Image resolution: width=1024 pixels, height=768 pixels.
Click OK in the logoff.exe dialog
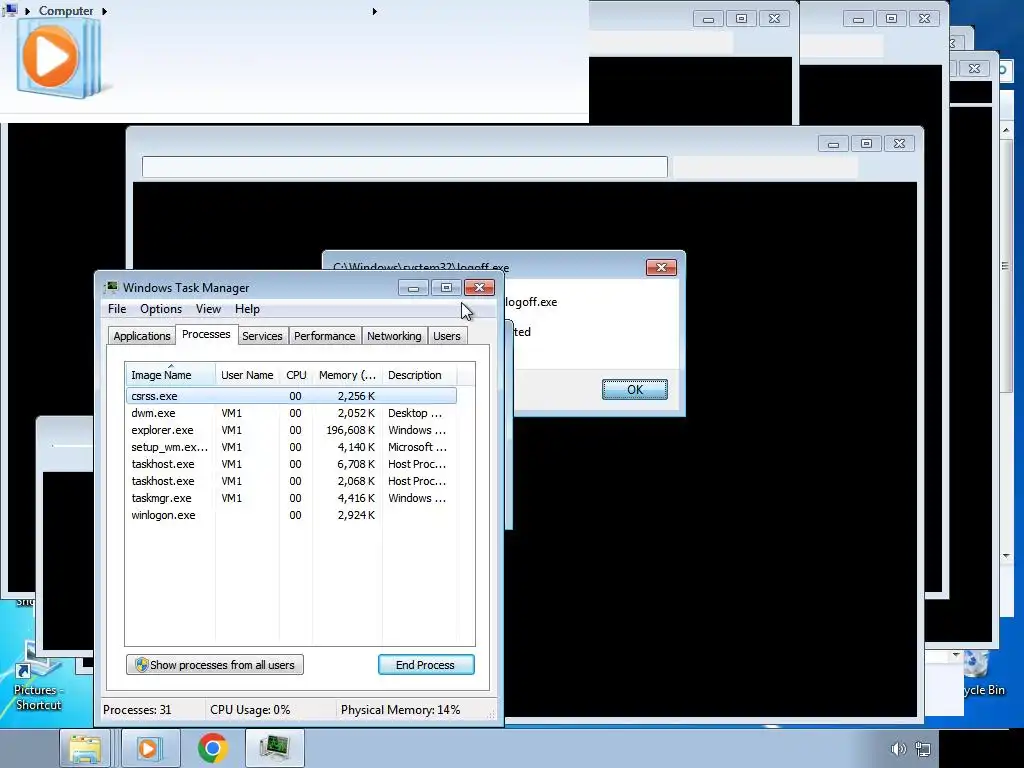click(x=635, y=390)
